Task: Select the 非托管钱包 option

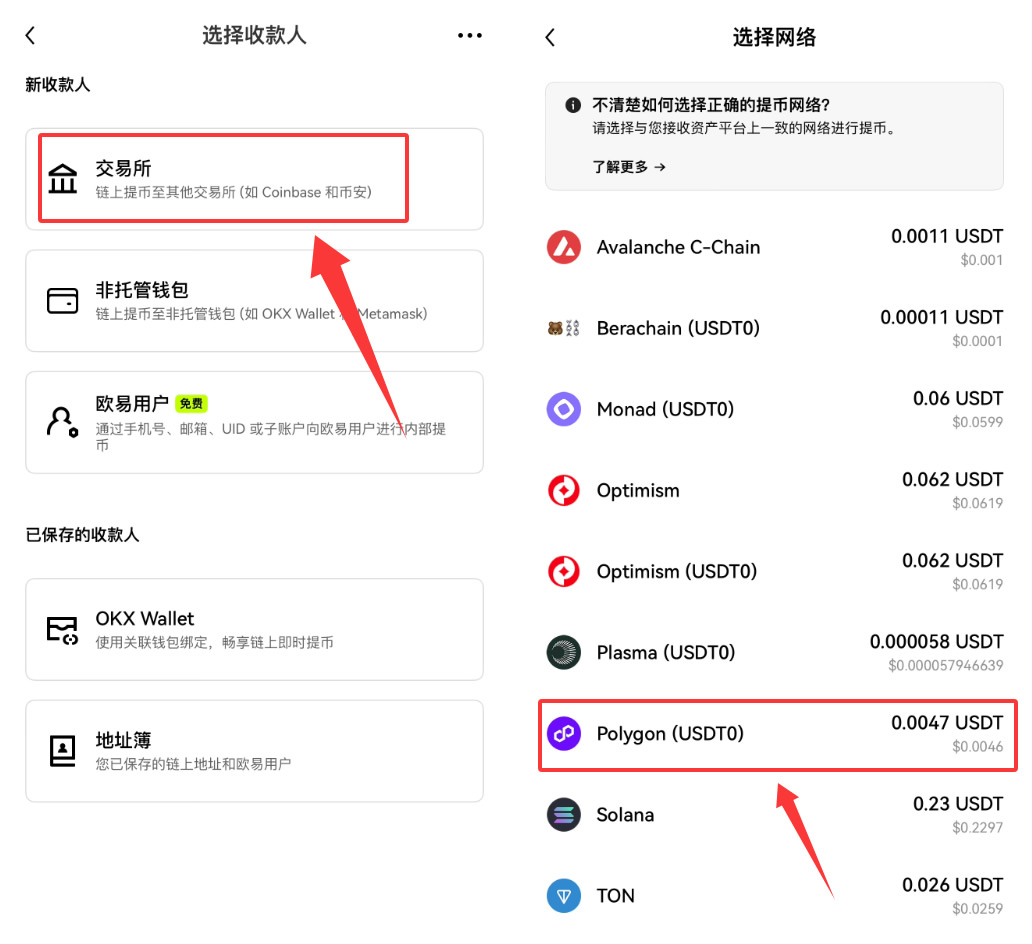Action: [254, 300]
